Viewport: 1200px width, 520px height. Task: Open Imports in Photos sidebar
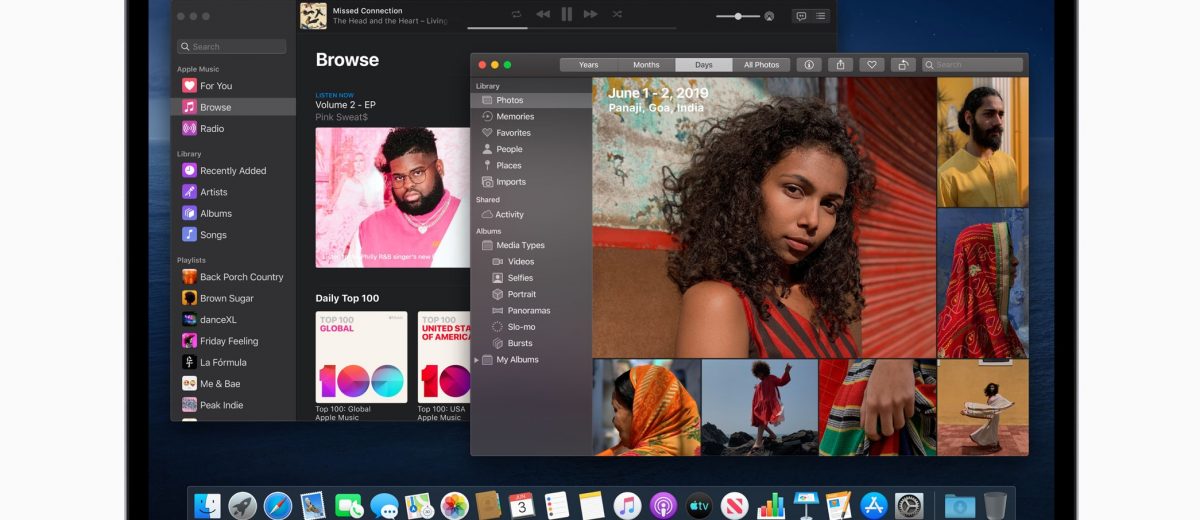tap(531, 182)
